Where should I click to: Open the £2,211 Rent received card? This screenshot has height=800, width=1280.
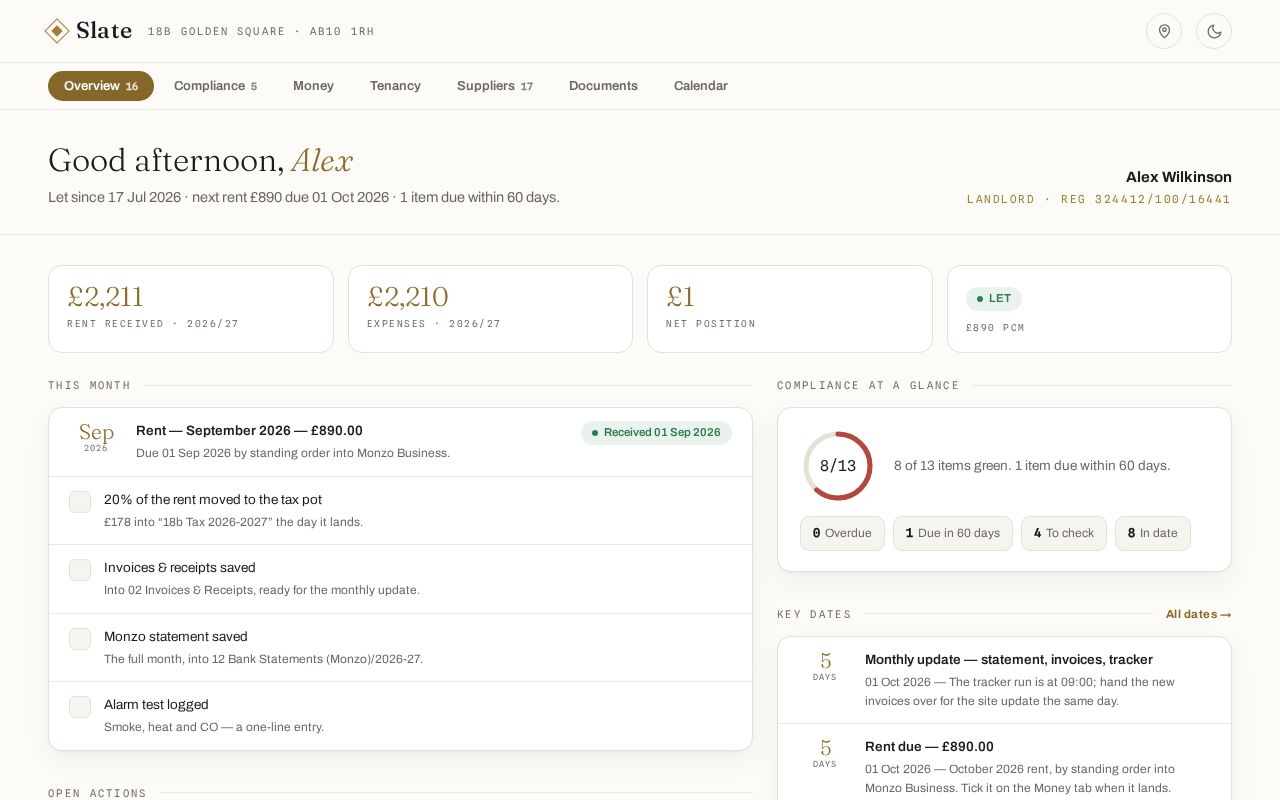tap(191, 309)
